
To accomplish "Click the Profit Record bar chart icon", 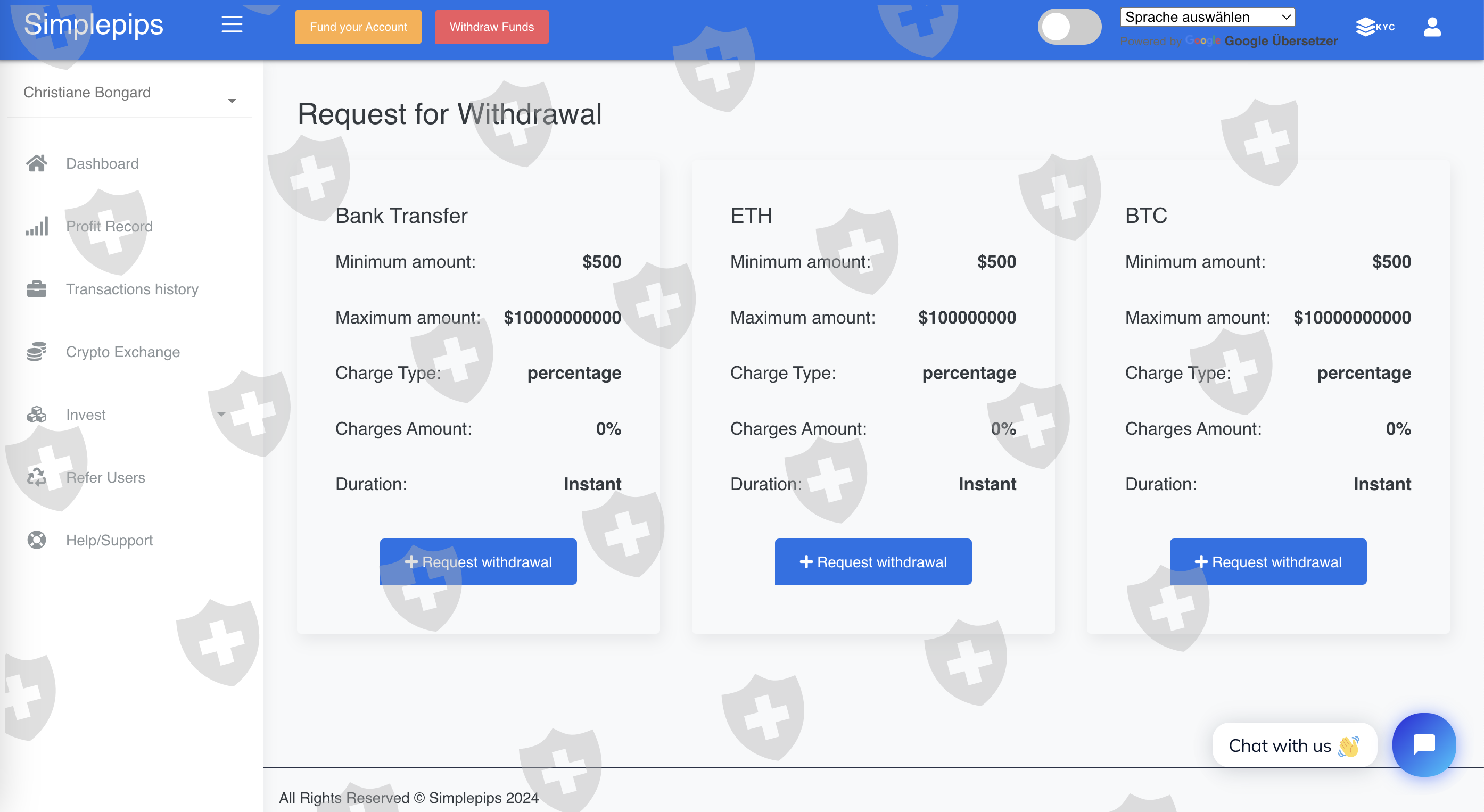I will (x=36, y=226).
